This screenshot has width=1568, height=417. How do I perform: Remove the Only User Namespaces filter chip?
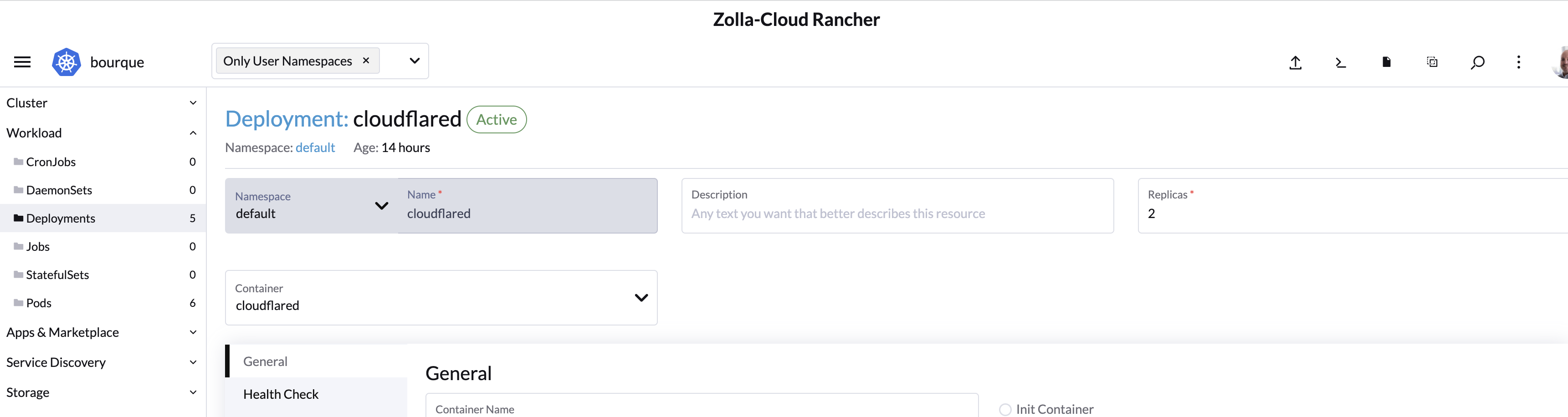(366, 60)
